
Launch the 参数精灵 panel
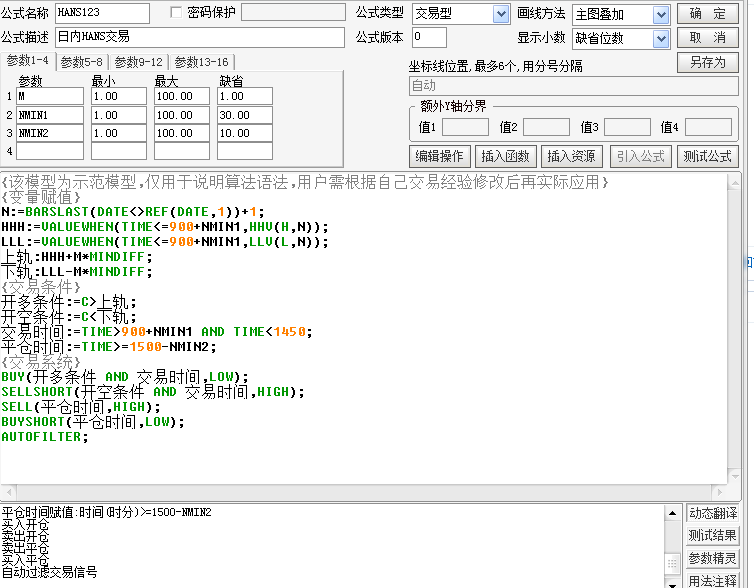(713, 559)
